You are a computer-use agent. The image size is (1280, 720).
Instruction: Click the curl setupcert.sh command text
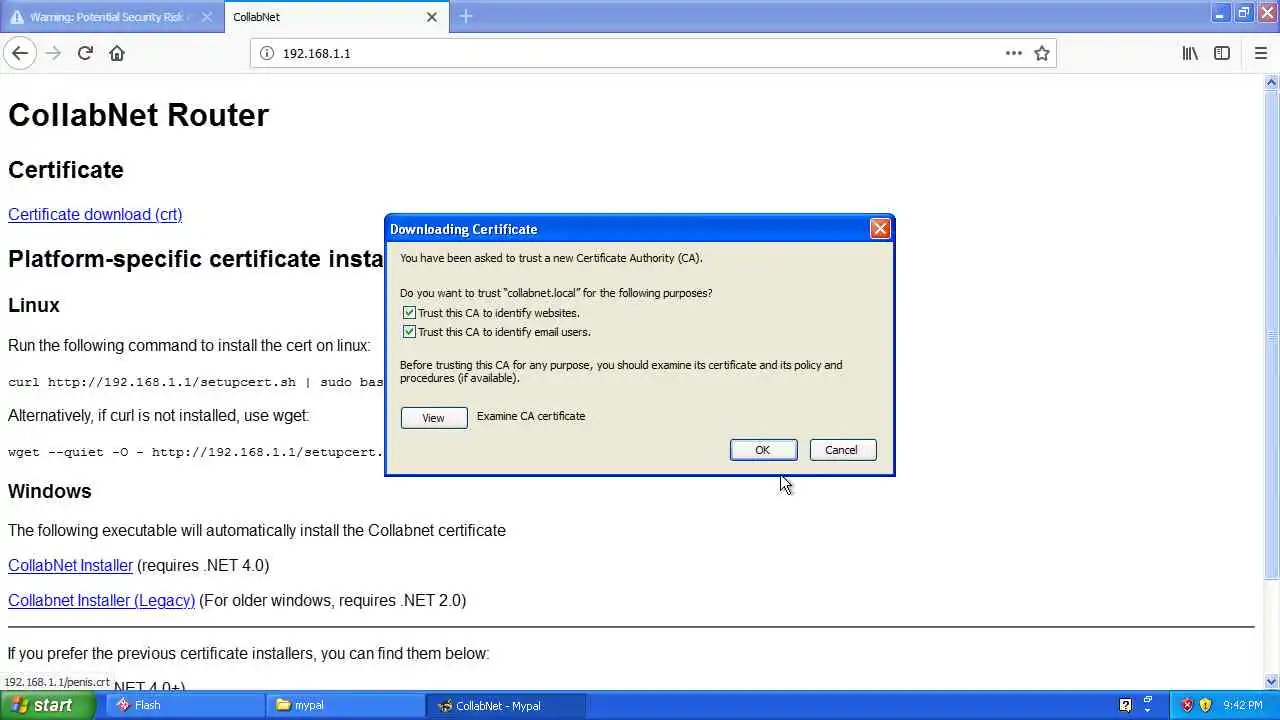[x=196, y=382]
